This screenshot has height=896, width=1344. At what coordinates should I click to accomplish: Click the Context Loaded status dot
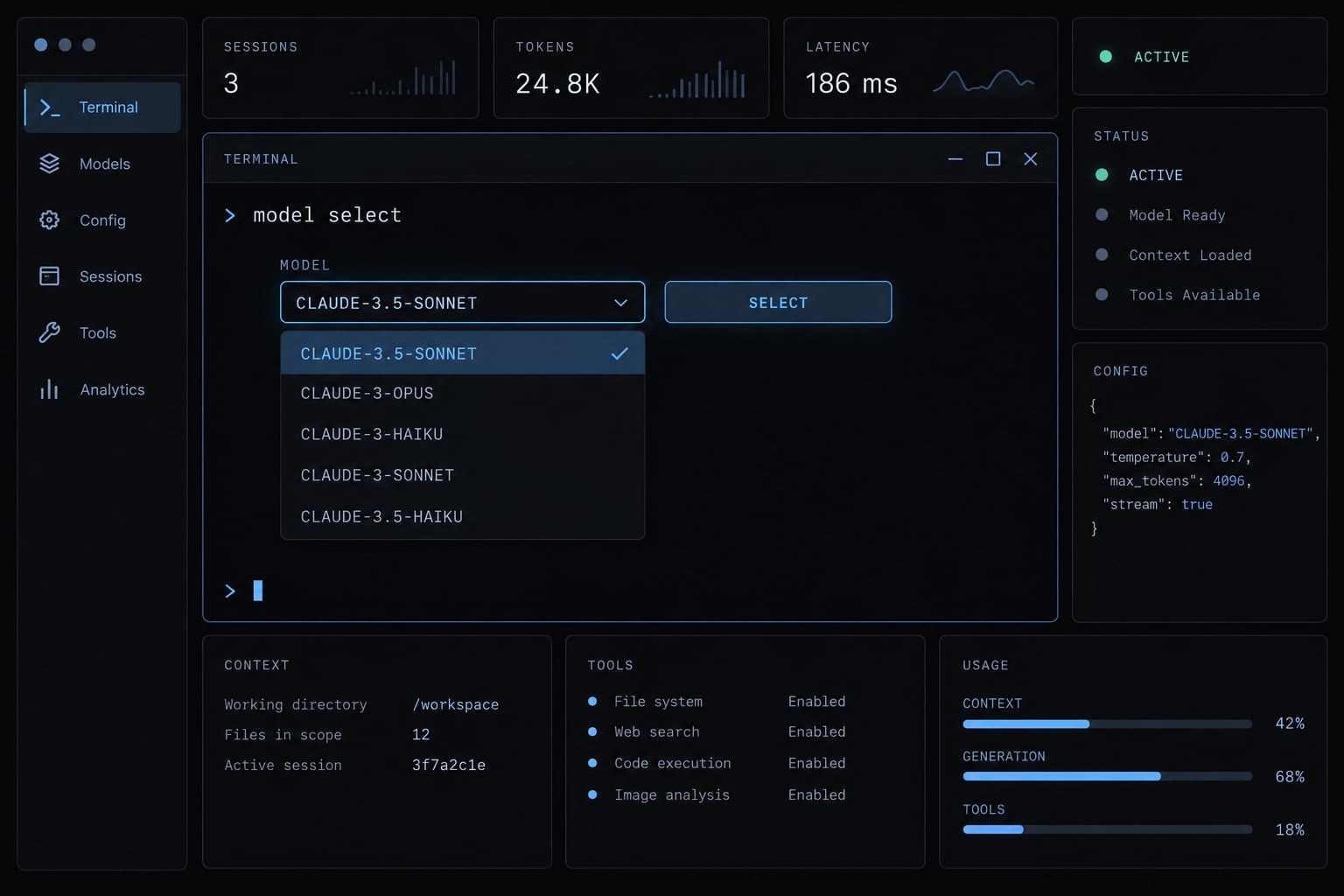1102,255
